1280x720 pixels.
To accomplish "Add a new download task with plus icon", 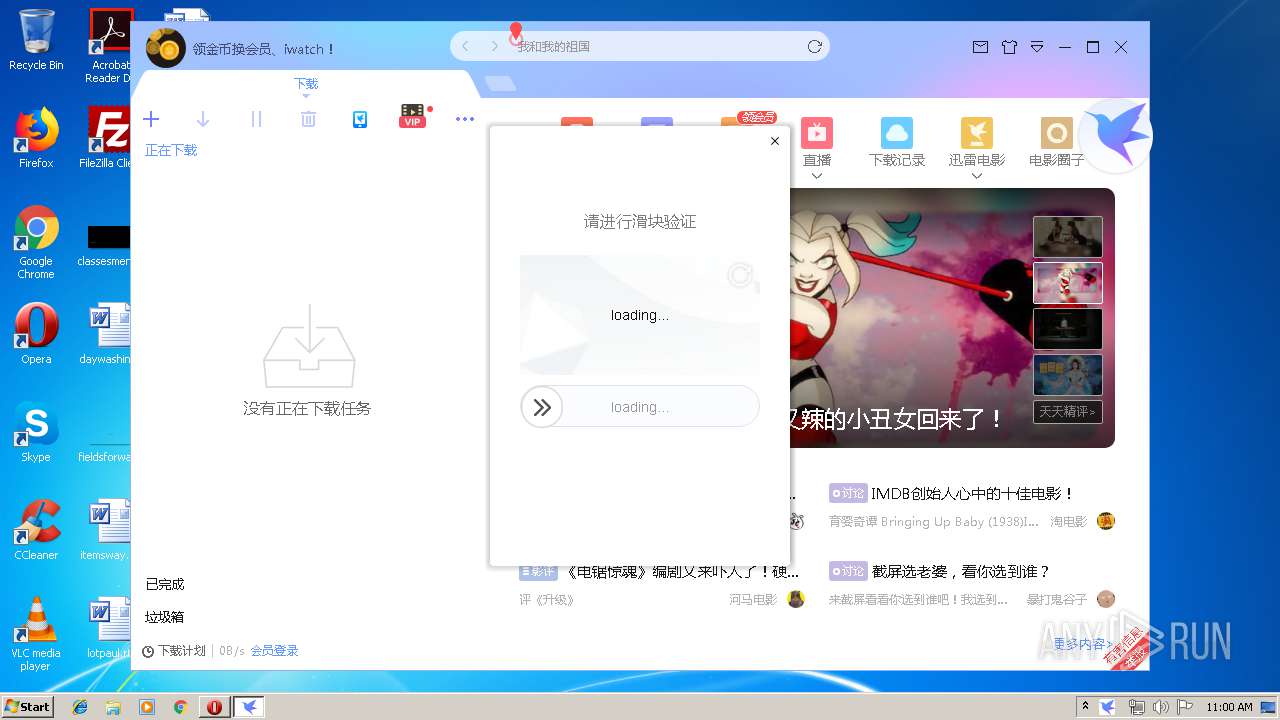I will [x=151, y=119].
